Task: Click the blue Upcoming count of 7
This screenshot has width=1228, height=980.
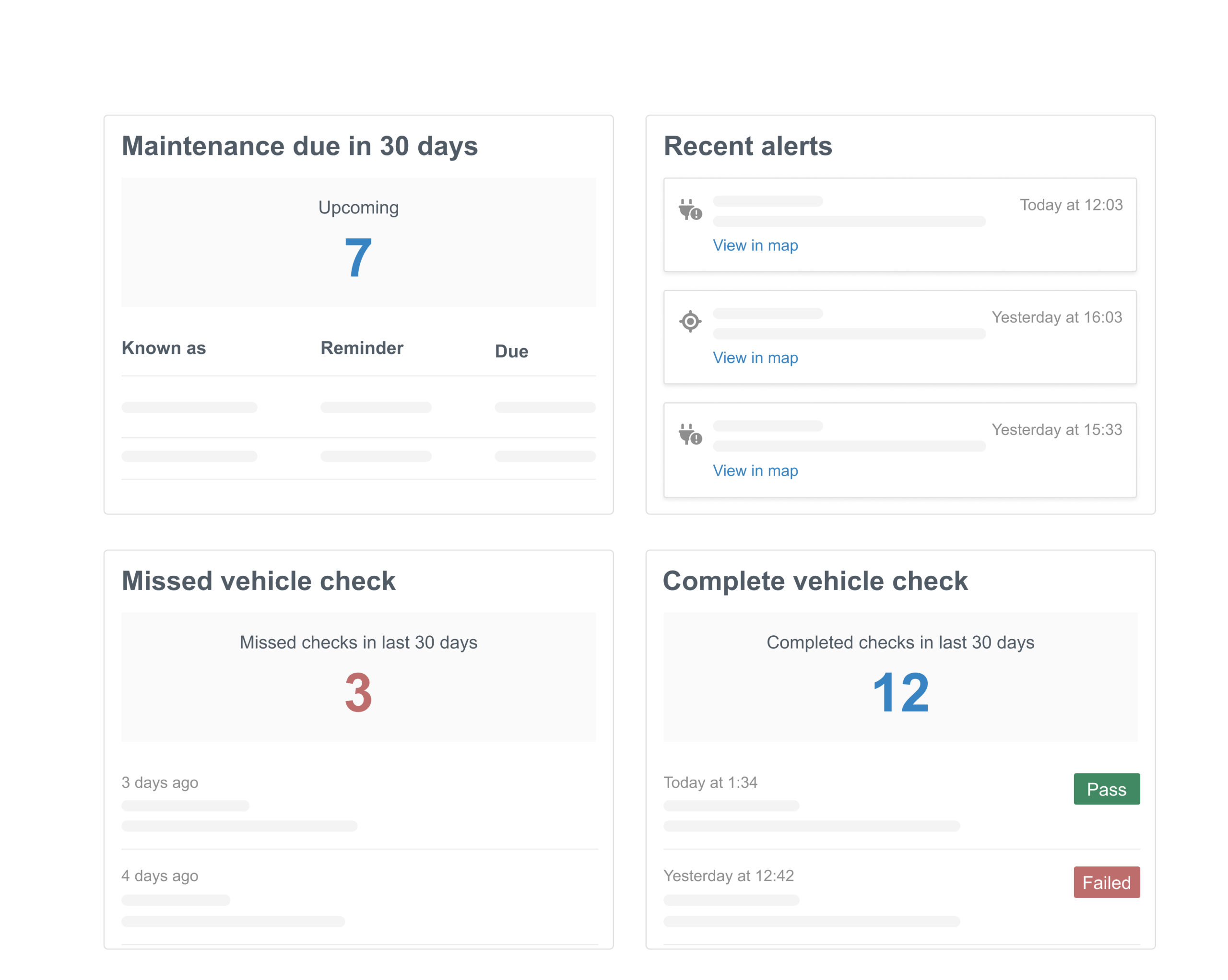Action: 358,257
